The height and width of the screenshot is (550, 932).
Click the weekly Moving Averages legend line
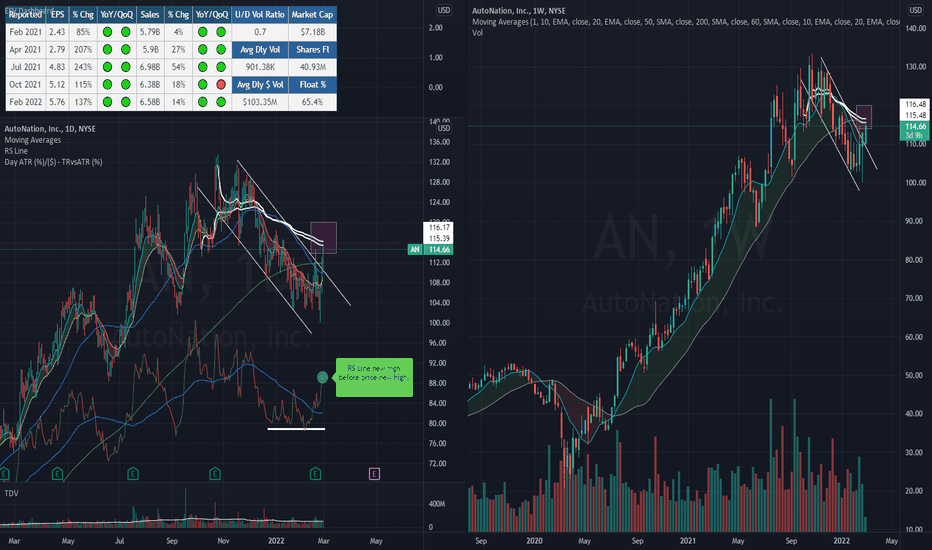pos(685,22)
